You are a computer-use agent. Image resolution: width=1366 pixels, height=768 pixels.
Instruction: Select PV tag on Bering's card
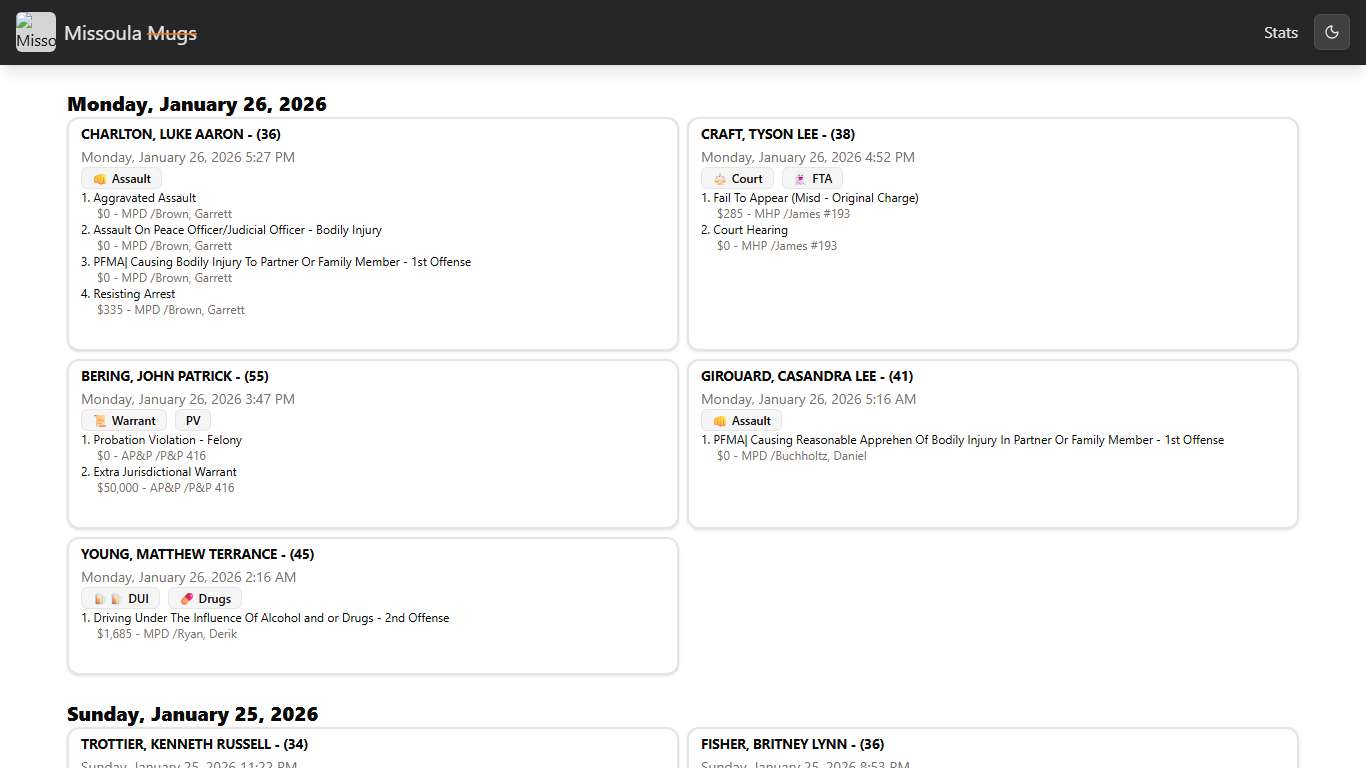[193, 421]
